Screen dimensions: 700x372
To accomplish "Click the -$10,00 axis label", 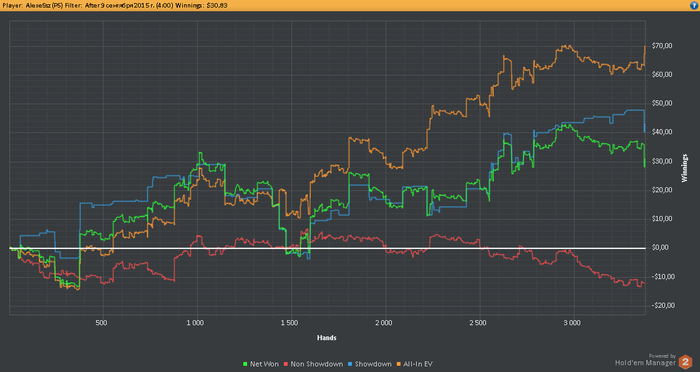I will click(663, 277).
